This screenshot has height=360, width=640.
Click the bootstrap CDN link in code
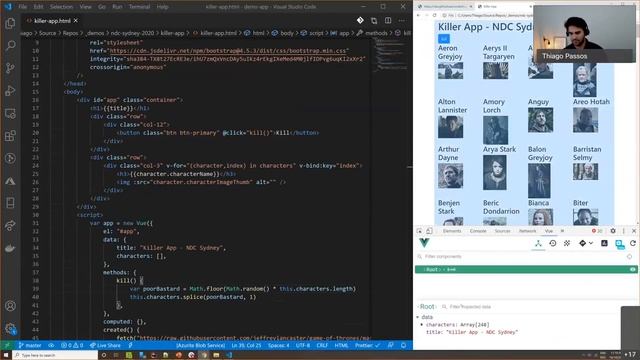point(228,51)
